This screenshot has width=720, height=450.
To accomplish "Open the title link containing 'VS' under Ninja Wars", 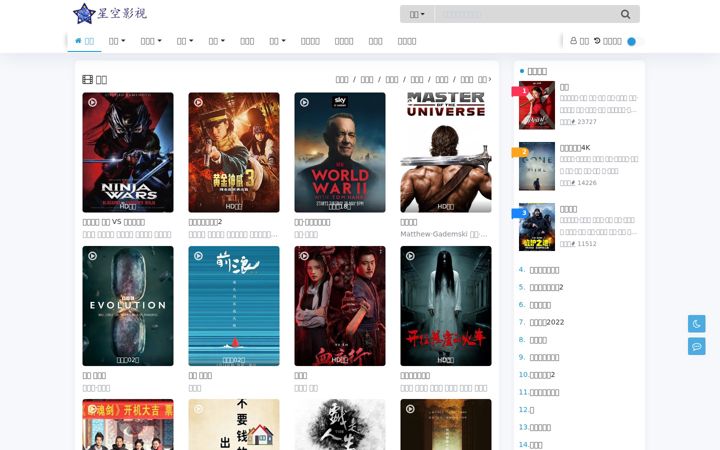I will [x=113, y=222].
